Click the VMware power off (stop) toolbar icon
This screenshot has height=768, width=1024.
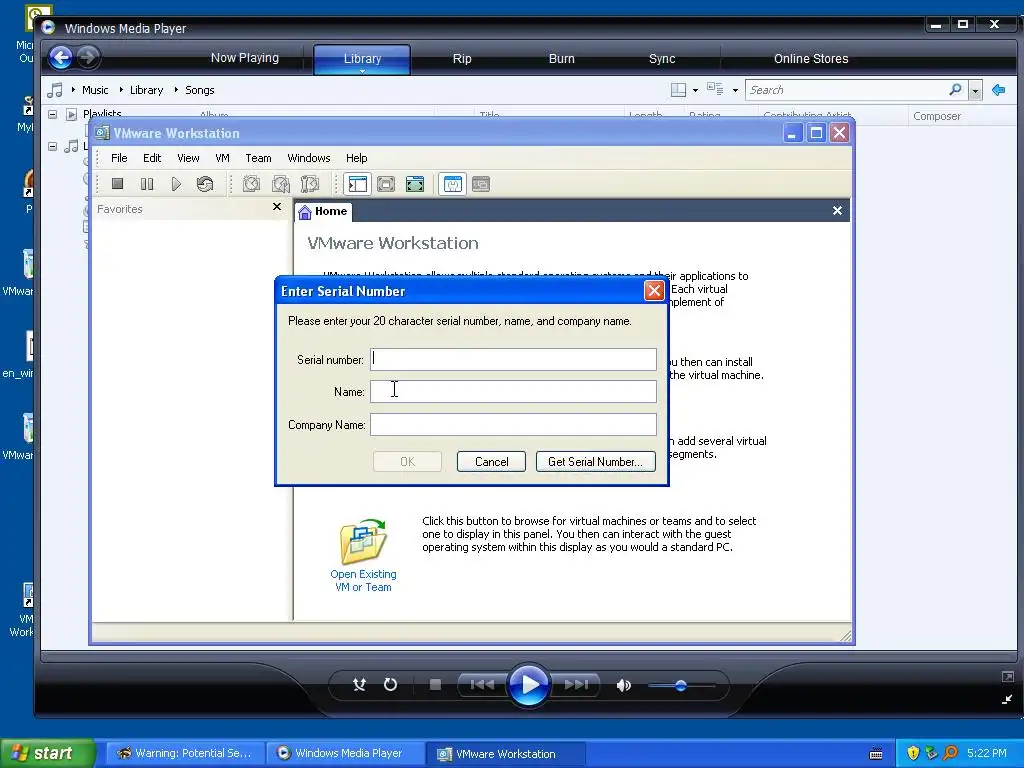(x=118, y=184)
